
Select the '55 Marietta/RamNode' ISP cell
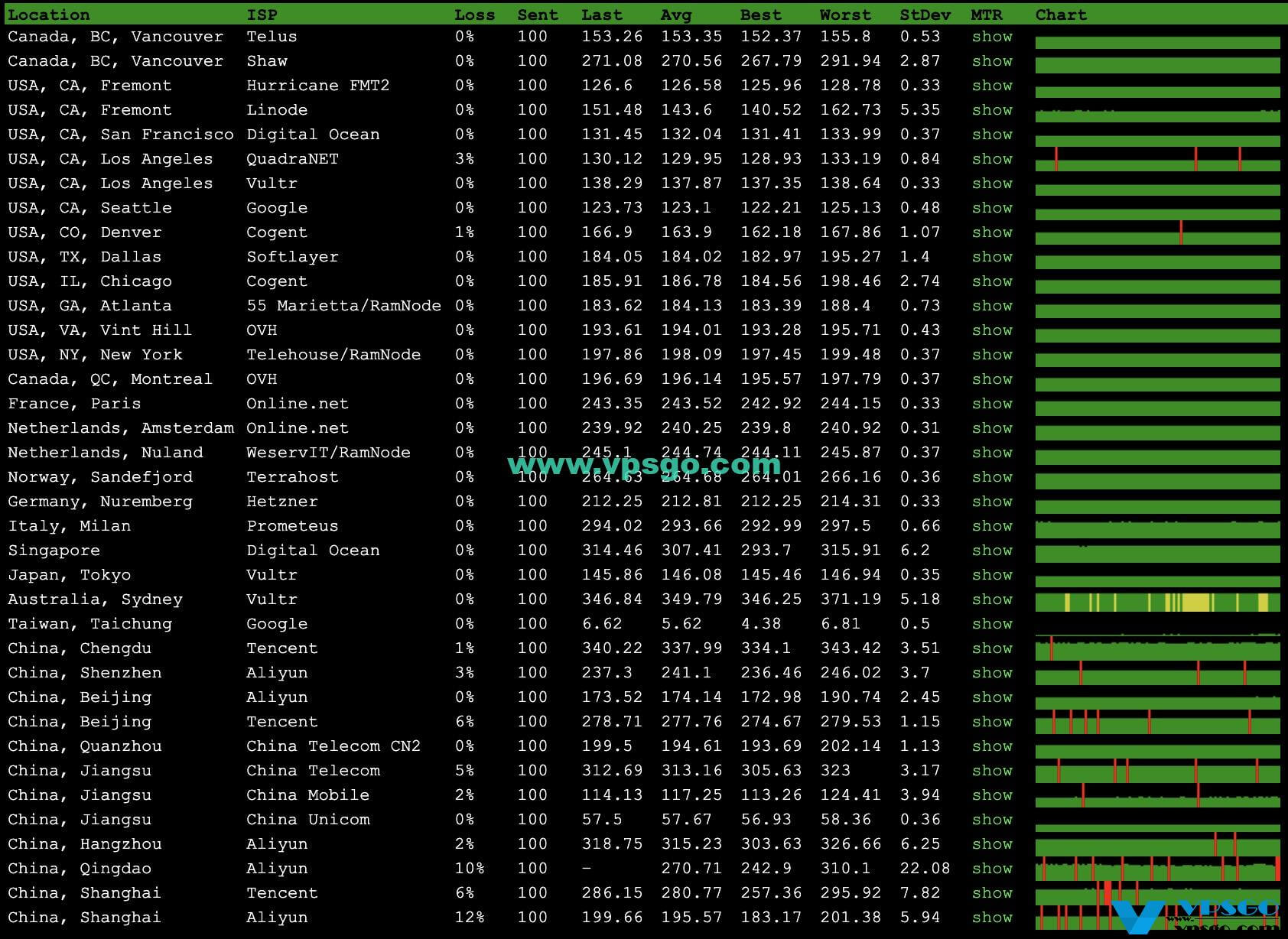pos(343,306)
